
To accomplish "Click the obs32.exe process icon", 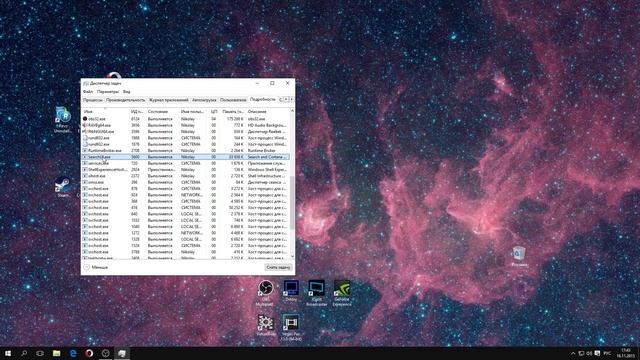I will [85, 119].
